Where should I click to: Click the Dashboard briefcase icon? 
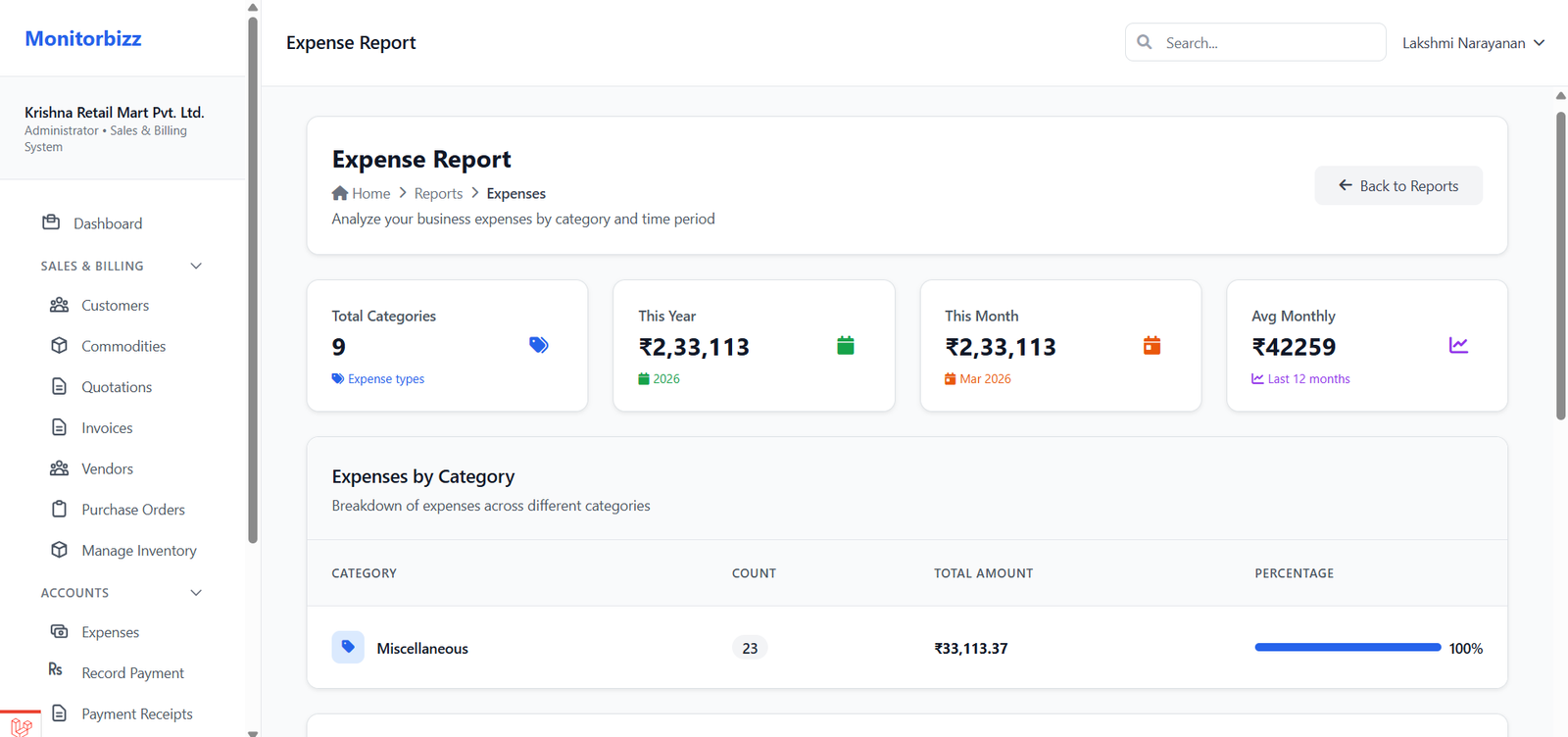(51, 222)
